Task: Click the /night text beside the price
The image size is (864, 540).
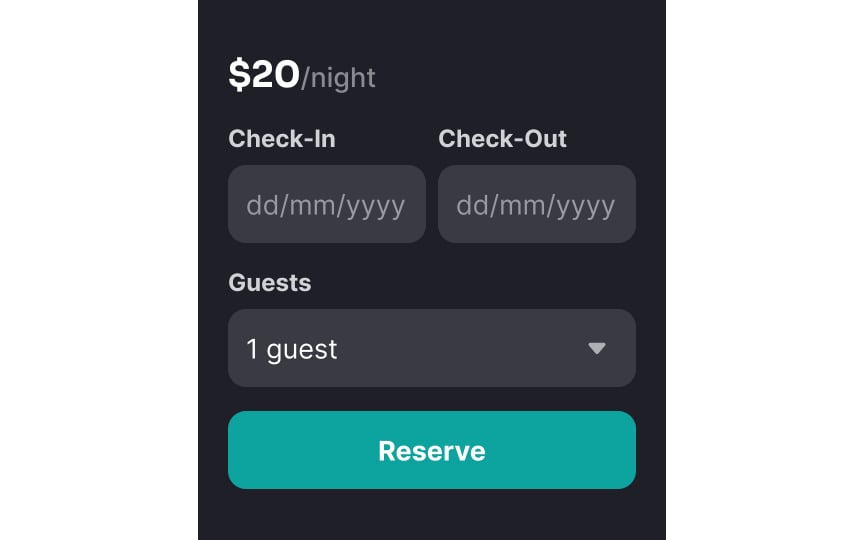Action: pyautogui.click(x=338, y=78)
